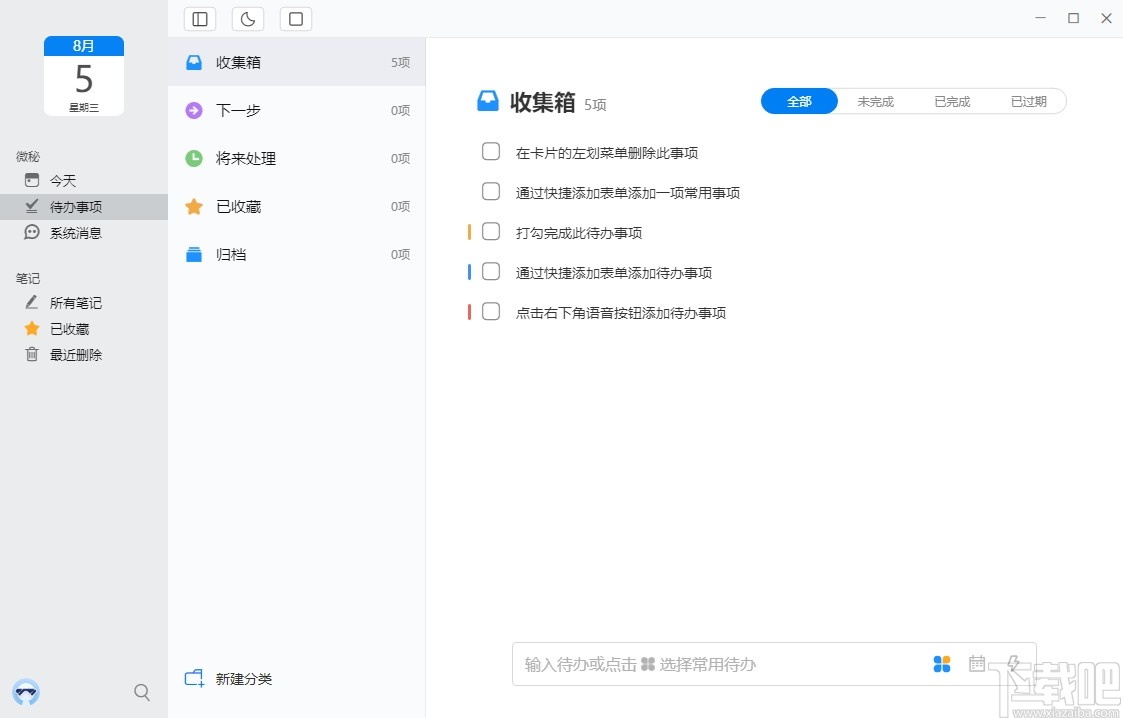Click the text 在卡片的左划菜单删除此事项
The image size is (1123, 718).
coord(607,153)
